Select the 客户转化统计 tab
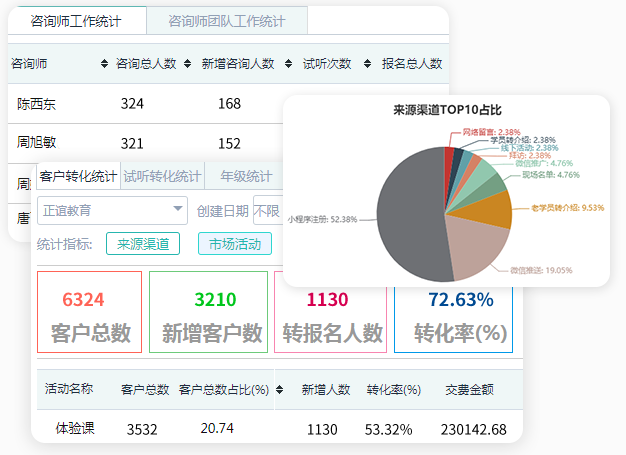The height and width of the screenshot is (455, 626). tap(78, 176)
